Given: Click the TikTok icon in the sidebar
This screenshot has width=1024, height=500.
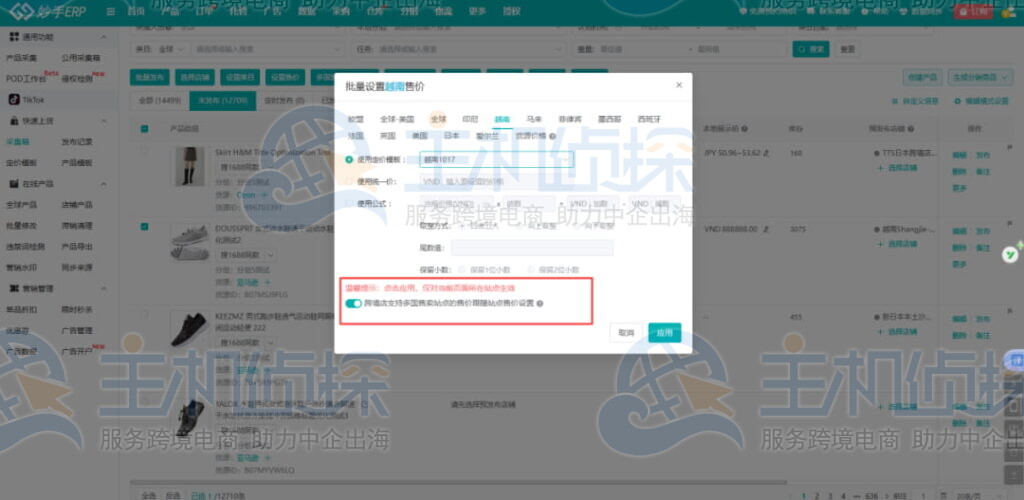Looking at the screenshot, I should [x=15, y=100].
